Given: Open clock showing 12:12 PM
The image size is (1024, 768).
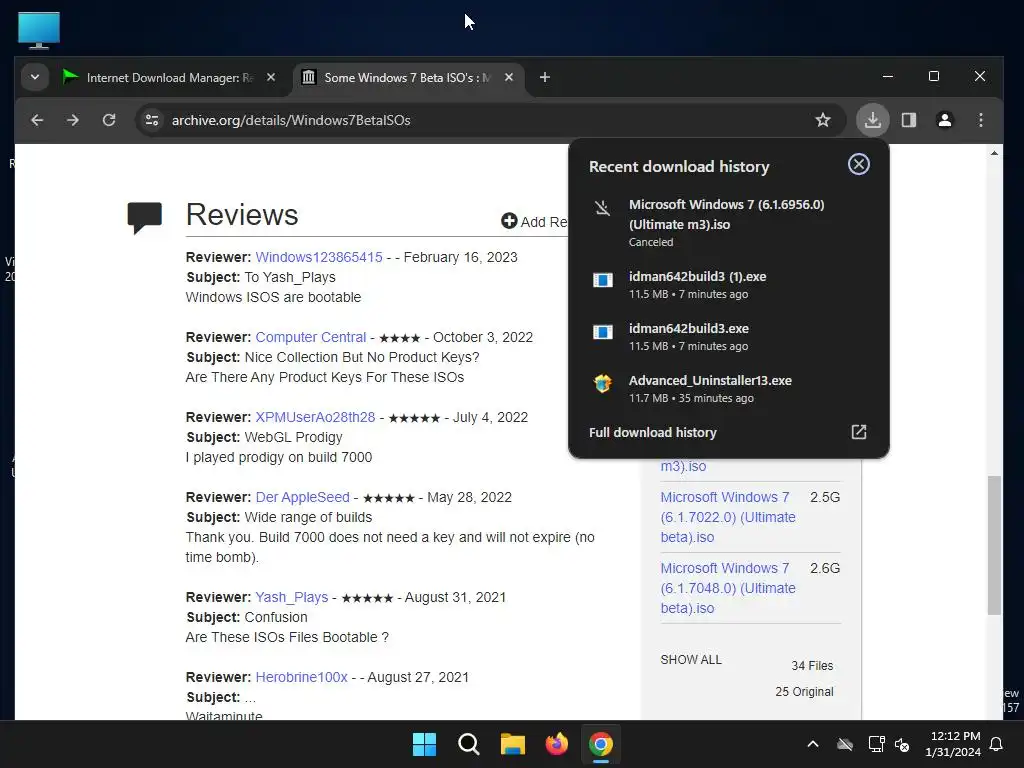Looking at the screenshot, I should click(x=955, y=744).
